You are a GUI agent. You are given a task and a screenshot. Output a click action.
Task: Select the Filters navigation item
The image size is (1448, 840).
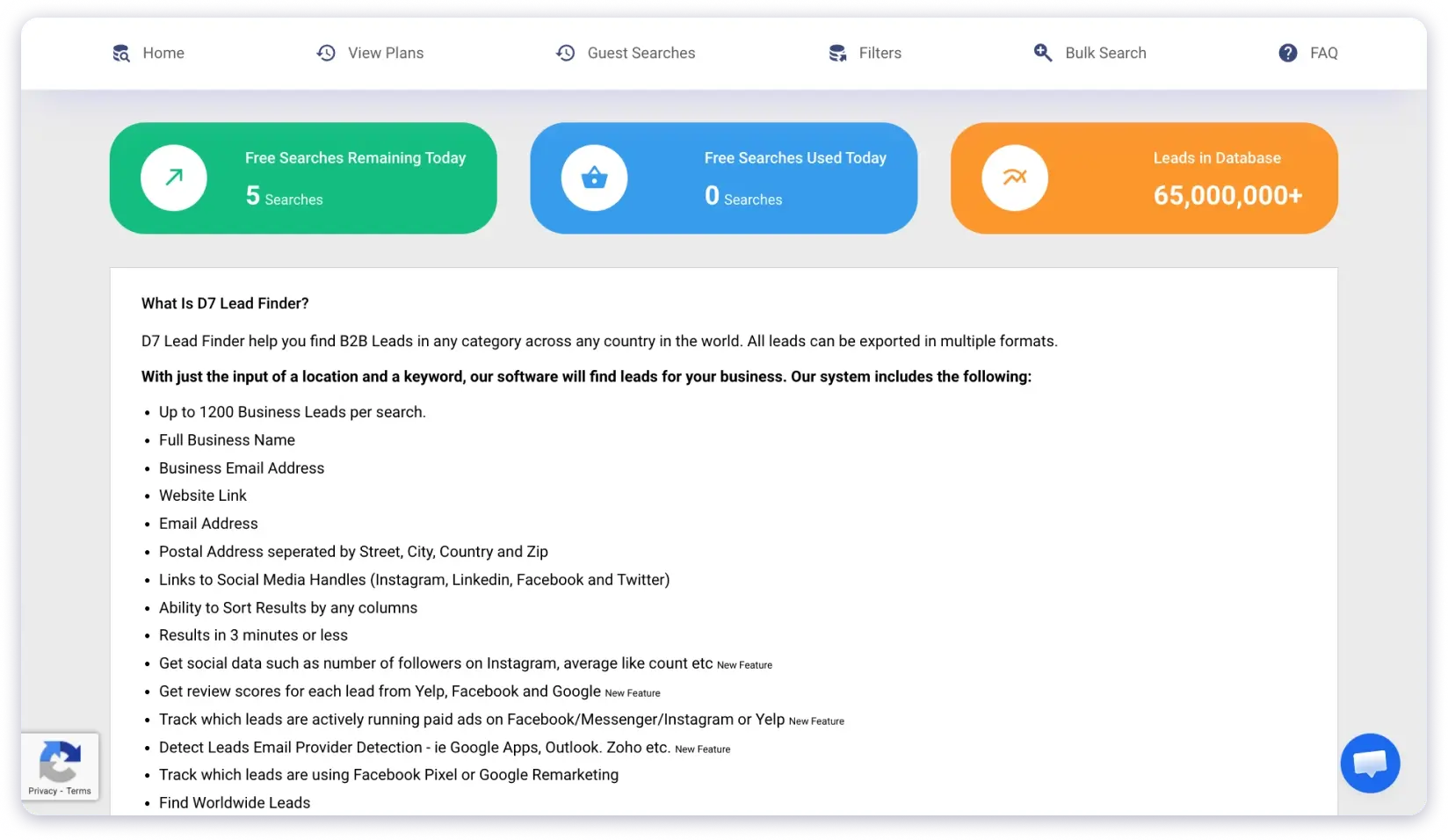tap(880, 54)
